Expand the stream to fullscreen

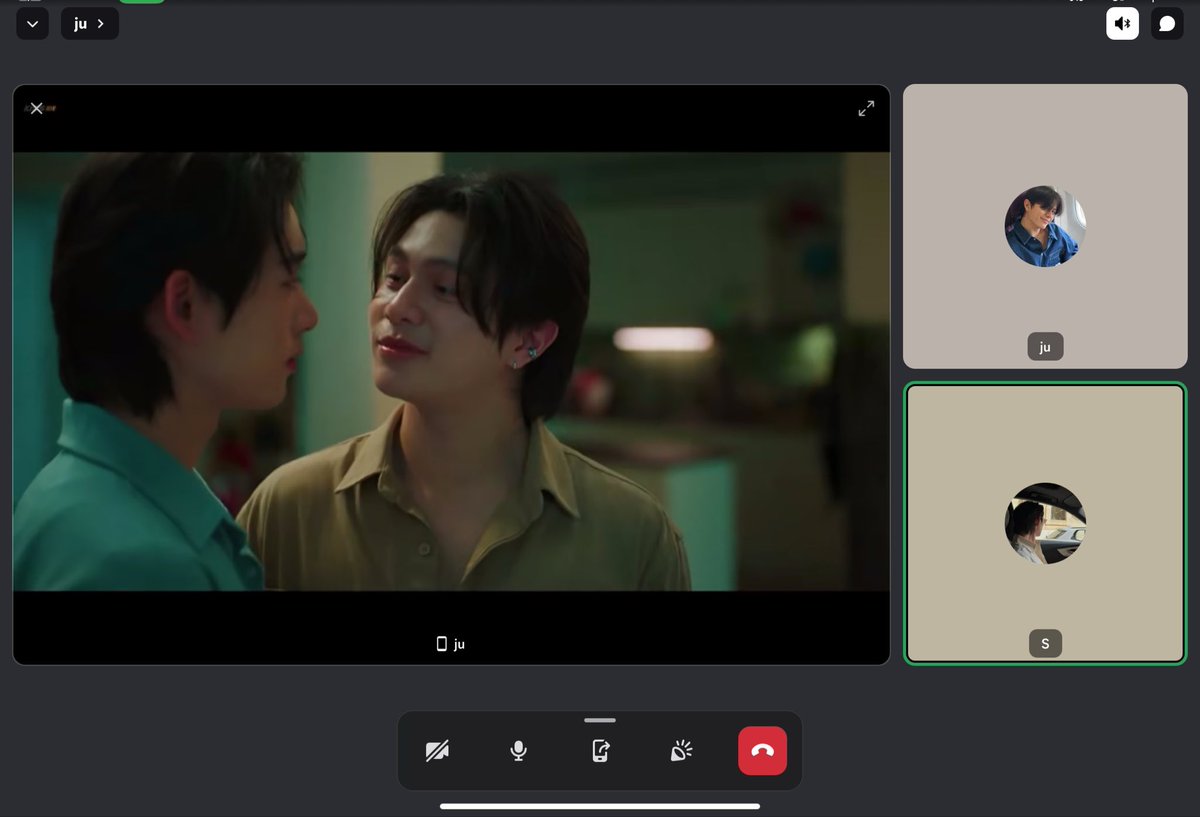[866, 108]
